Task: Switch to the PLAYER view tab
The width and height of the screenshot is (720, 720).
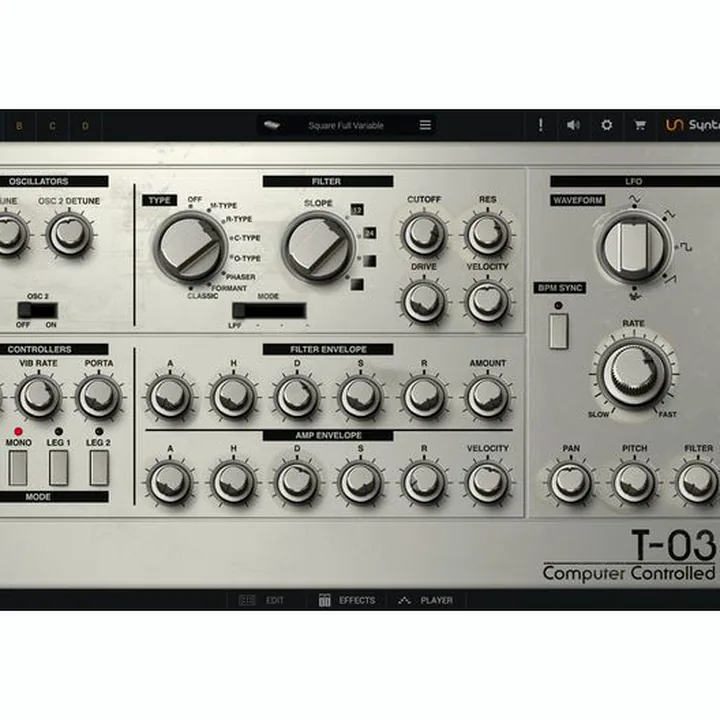Action: click(x=426, y=600)
